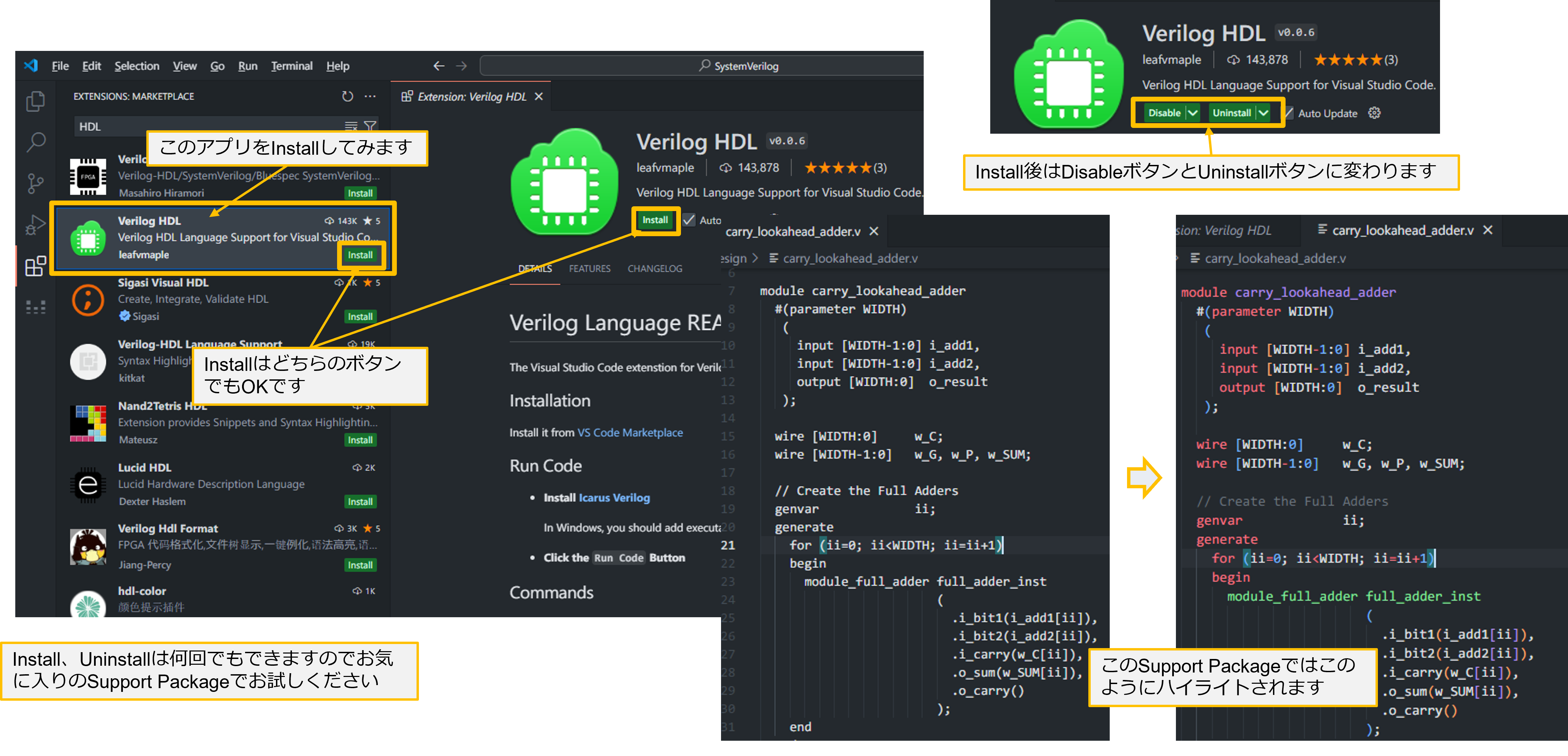
Task: Select the hdl-color extension row
Action: pyautogui.click(x=223, y=600)
